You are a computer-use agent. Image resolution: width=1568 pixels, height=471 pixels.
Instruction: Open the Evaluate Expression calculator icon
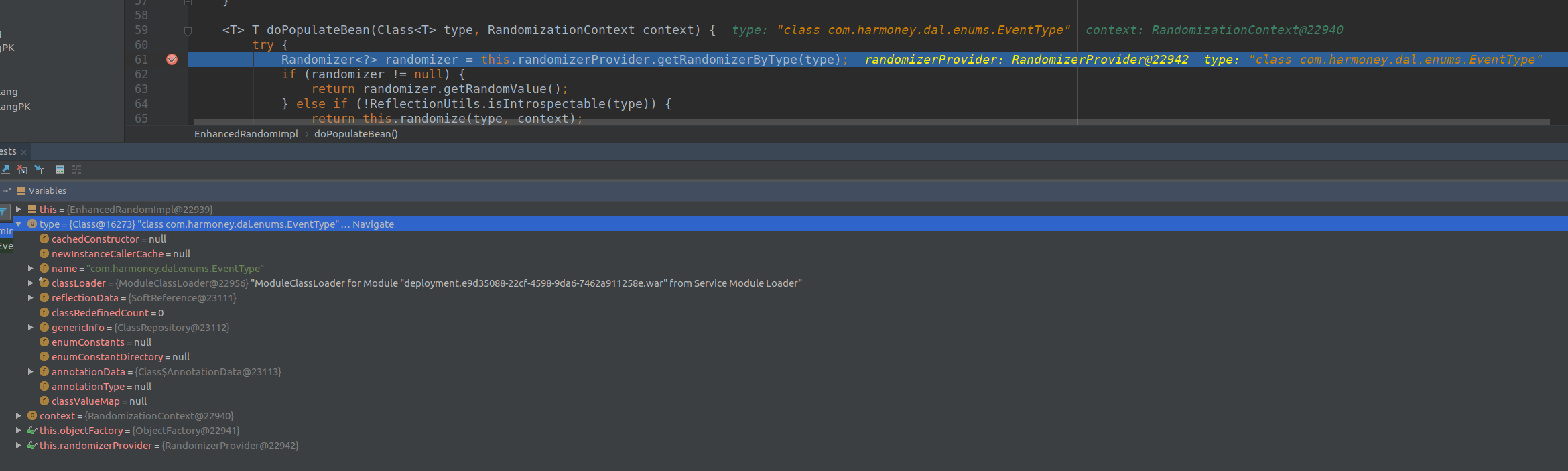[60, 170]
